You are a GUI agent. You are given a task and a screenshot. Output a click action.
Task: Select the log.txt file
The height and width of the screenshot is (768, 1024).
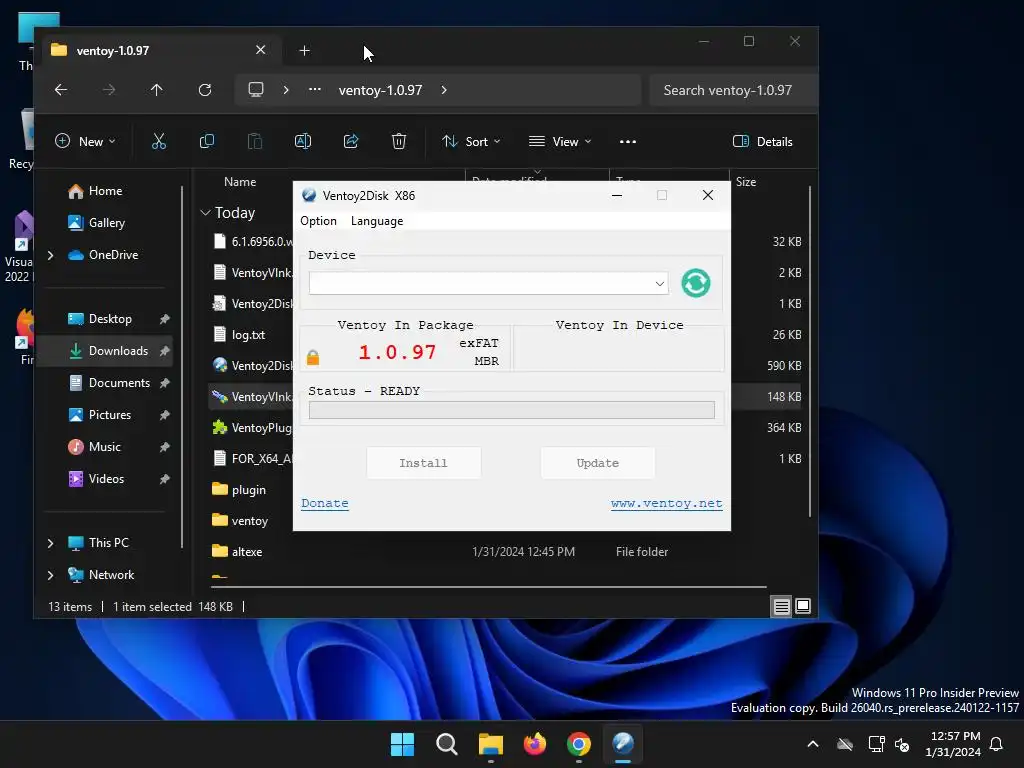tap(248, 335)
